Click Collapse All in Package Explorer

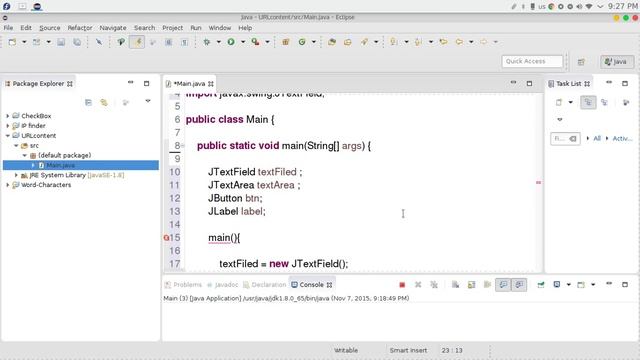(88, 102)
